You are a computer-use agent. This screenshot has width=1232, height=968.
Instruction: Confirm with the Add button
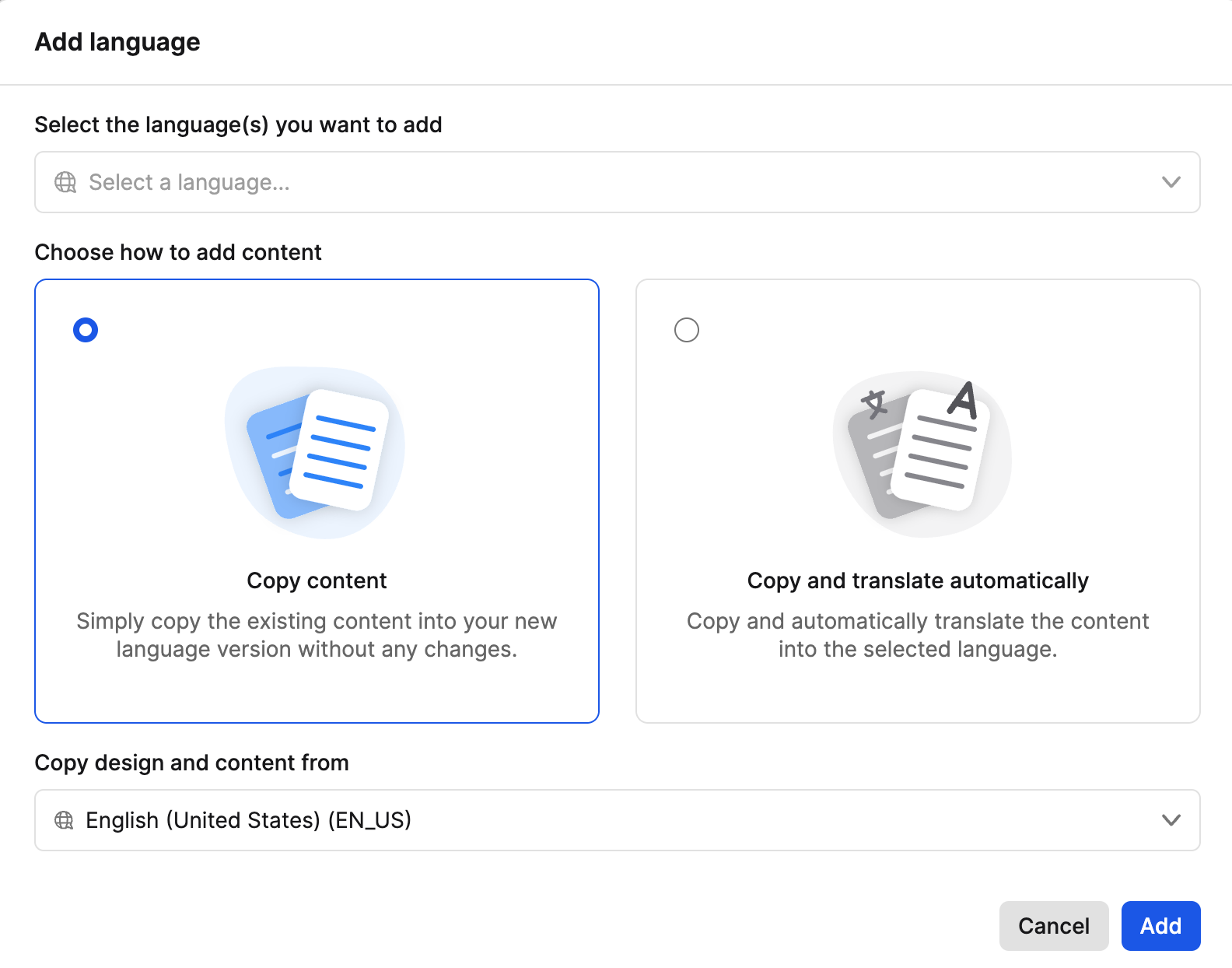point(1161,926)
